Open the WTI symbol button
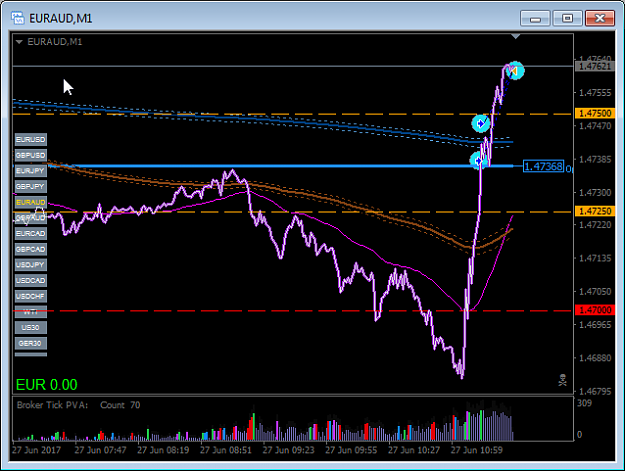 point(31,312)
